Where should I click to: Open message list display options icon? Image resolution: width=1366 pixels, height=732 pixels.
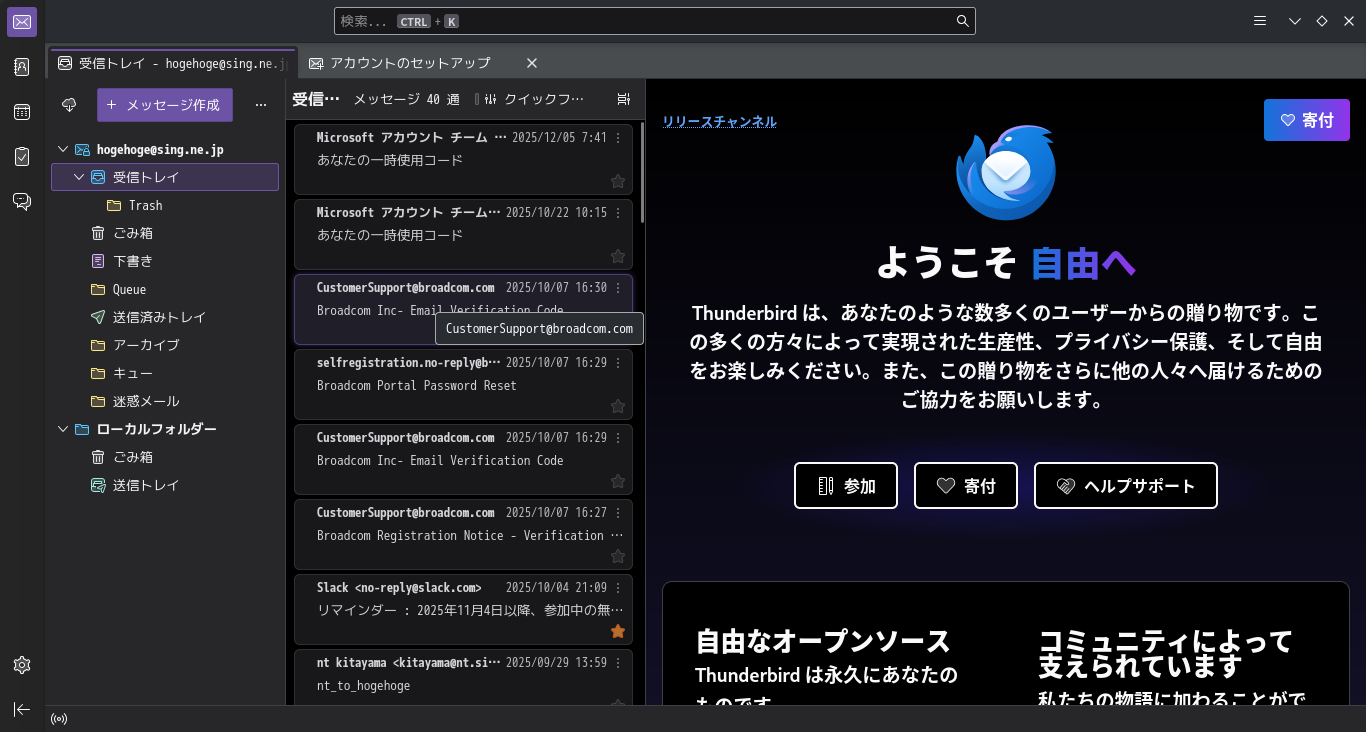point(624,99)
